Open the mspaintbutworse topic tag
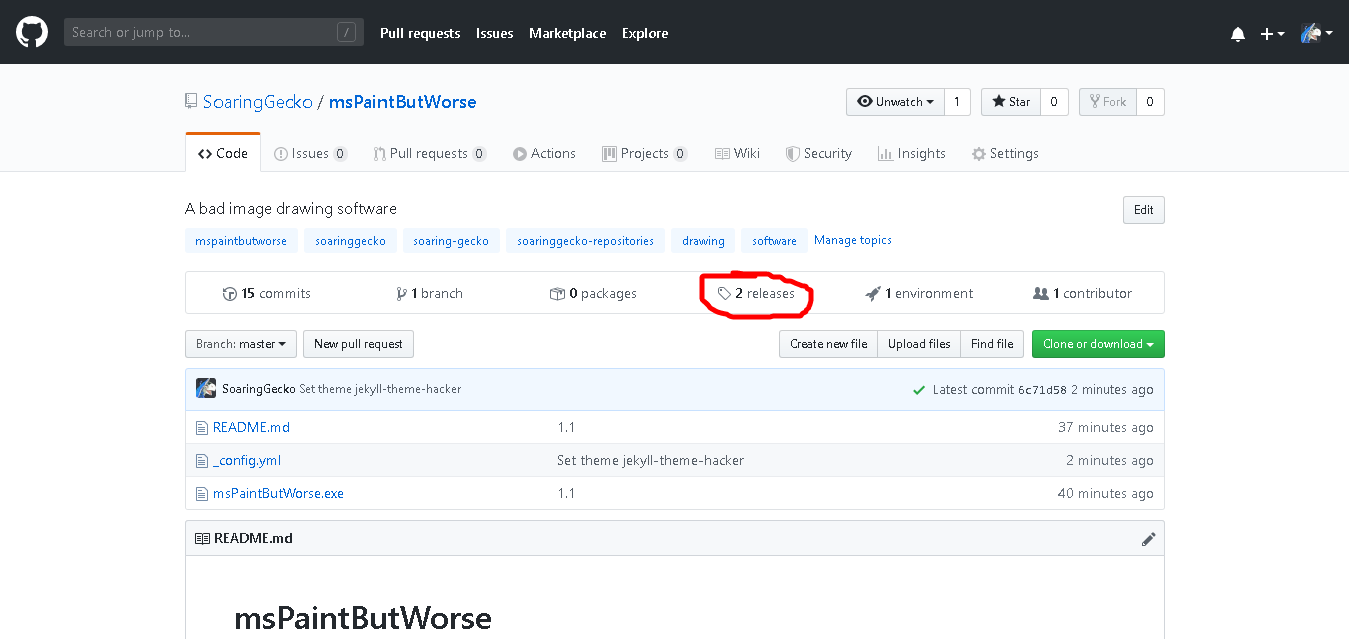 241,241
